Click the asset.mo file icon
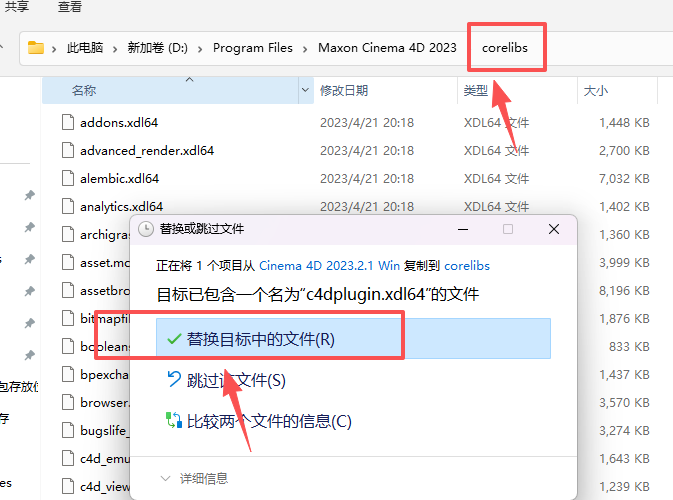 68,262
